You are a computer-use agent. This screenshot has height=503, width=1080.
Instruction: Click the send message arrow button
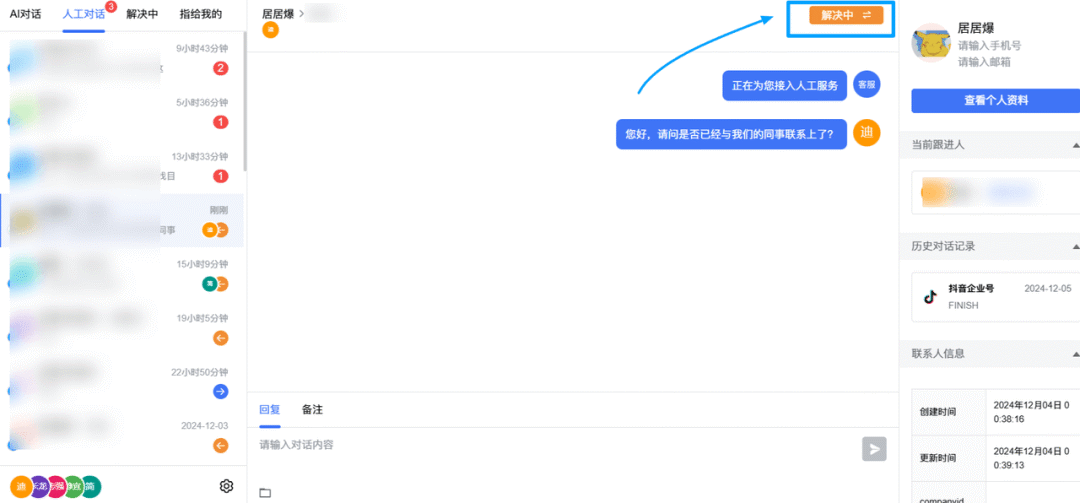(874, 449)
